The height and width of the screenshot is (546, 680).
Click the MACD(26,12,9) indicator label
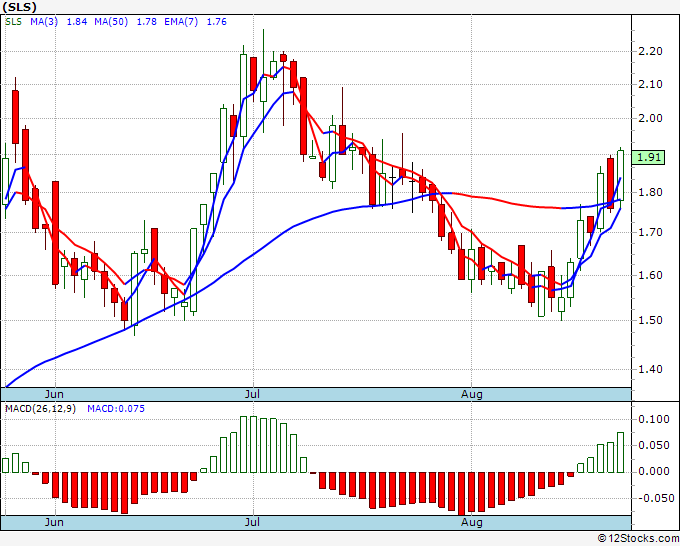click(x=40, y=409)
